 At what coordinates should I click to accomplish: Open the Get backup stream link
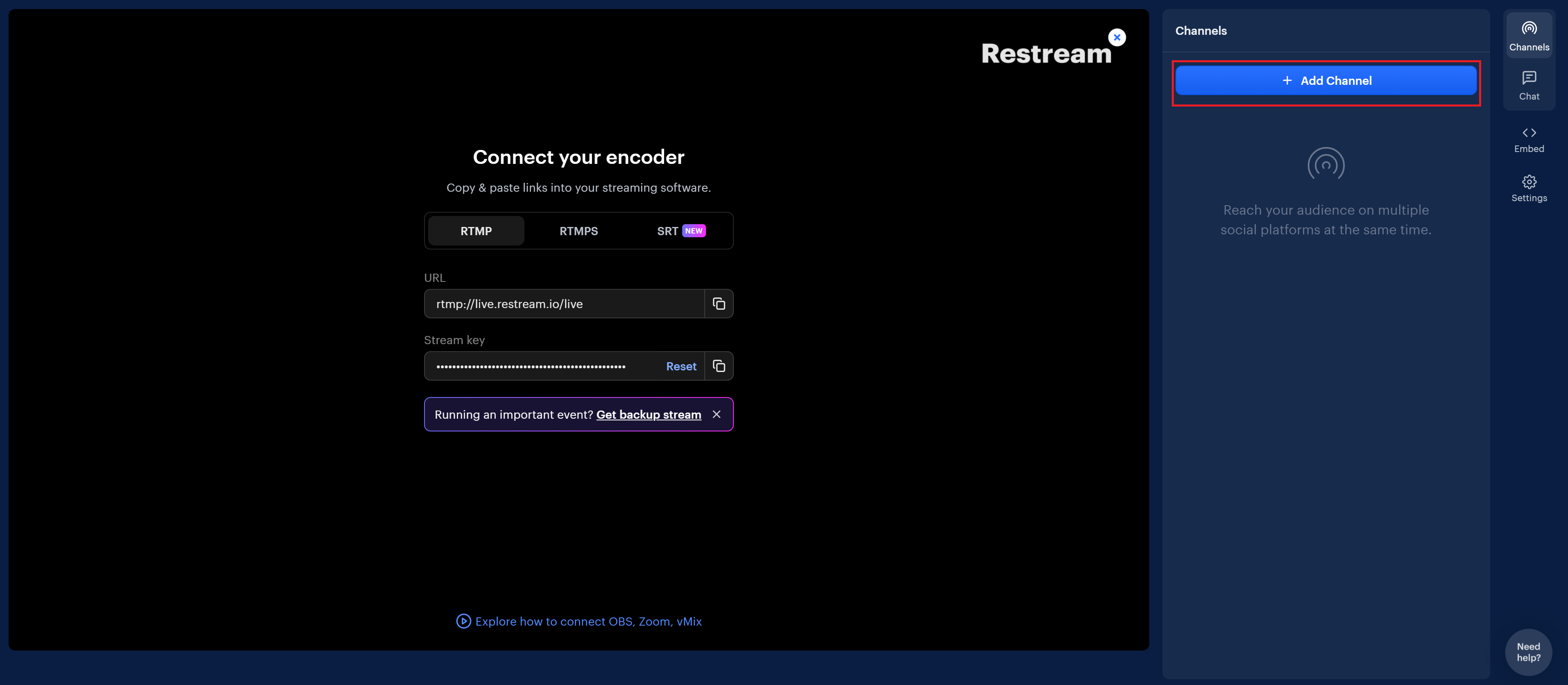pos(648,415)
